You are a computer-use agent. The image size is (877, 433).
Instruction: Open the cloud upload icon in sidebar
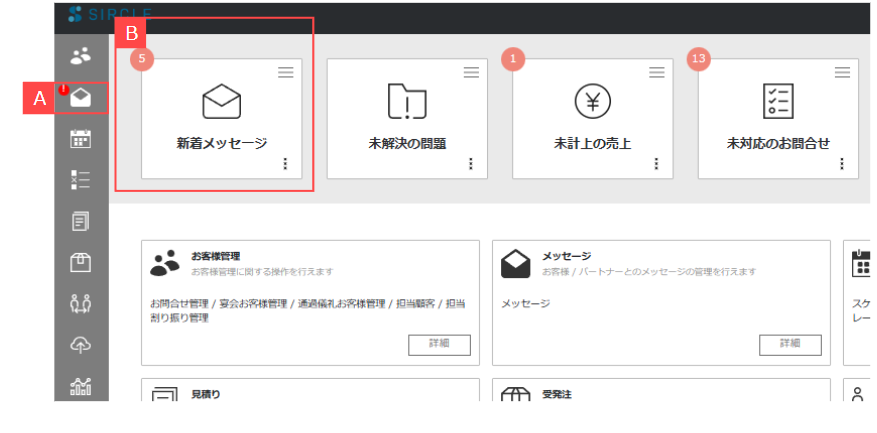click(x=81, y=345)
